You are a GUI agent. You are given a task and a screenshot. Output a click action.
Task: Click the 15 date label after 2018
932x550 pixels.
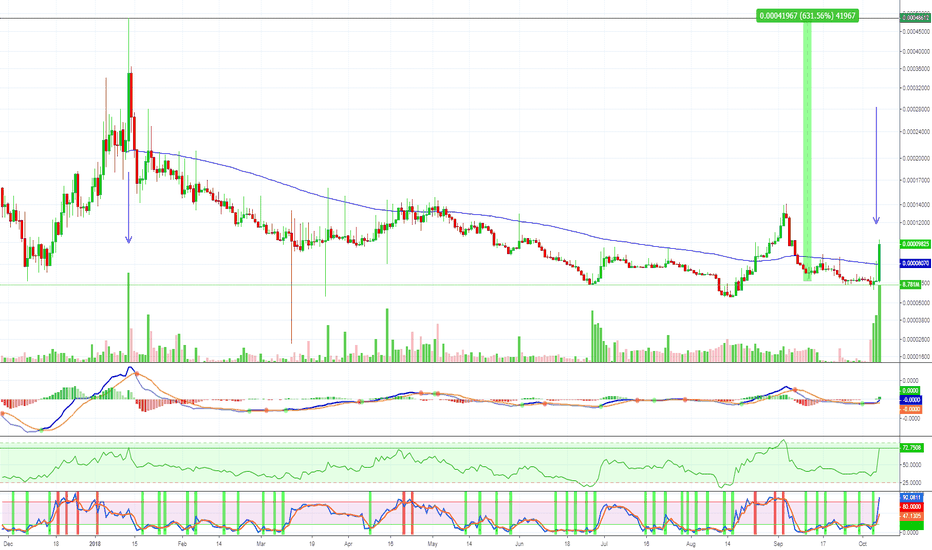coord(135,544)
